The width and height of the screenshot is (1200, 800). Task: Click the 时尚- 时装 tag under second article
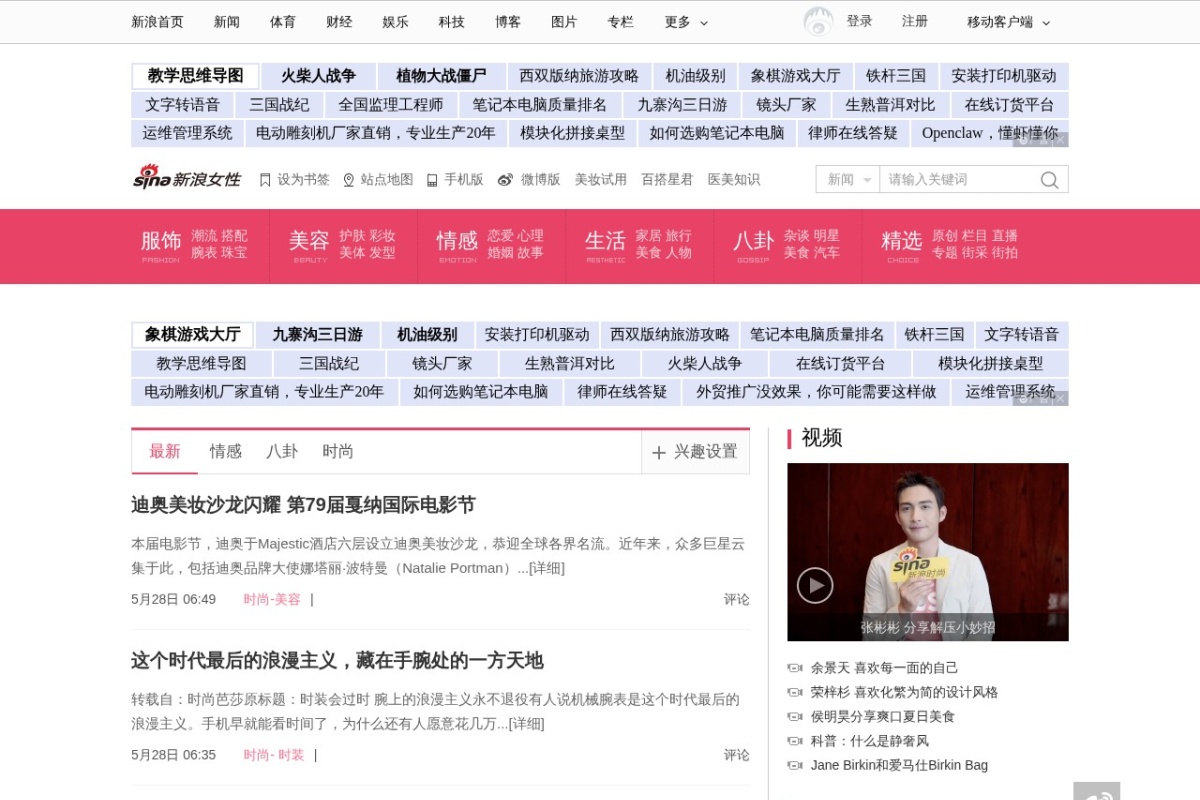(x=274, y=756)
